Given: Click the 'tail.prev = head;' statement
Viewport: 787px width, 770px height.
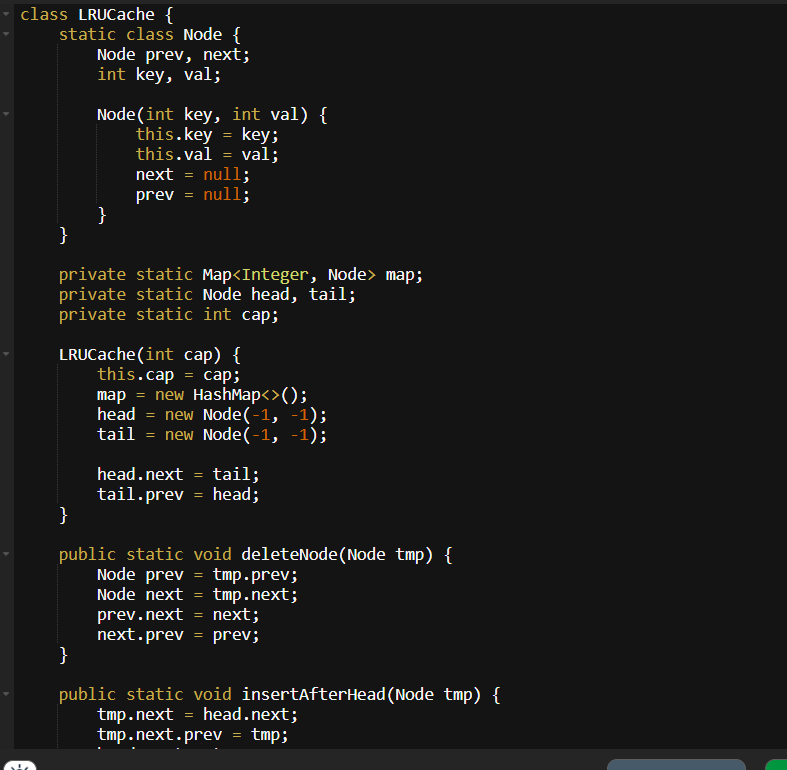Looking at the screenshot, I should [x=178, y=495].
